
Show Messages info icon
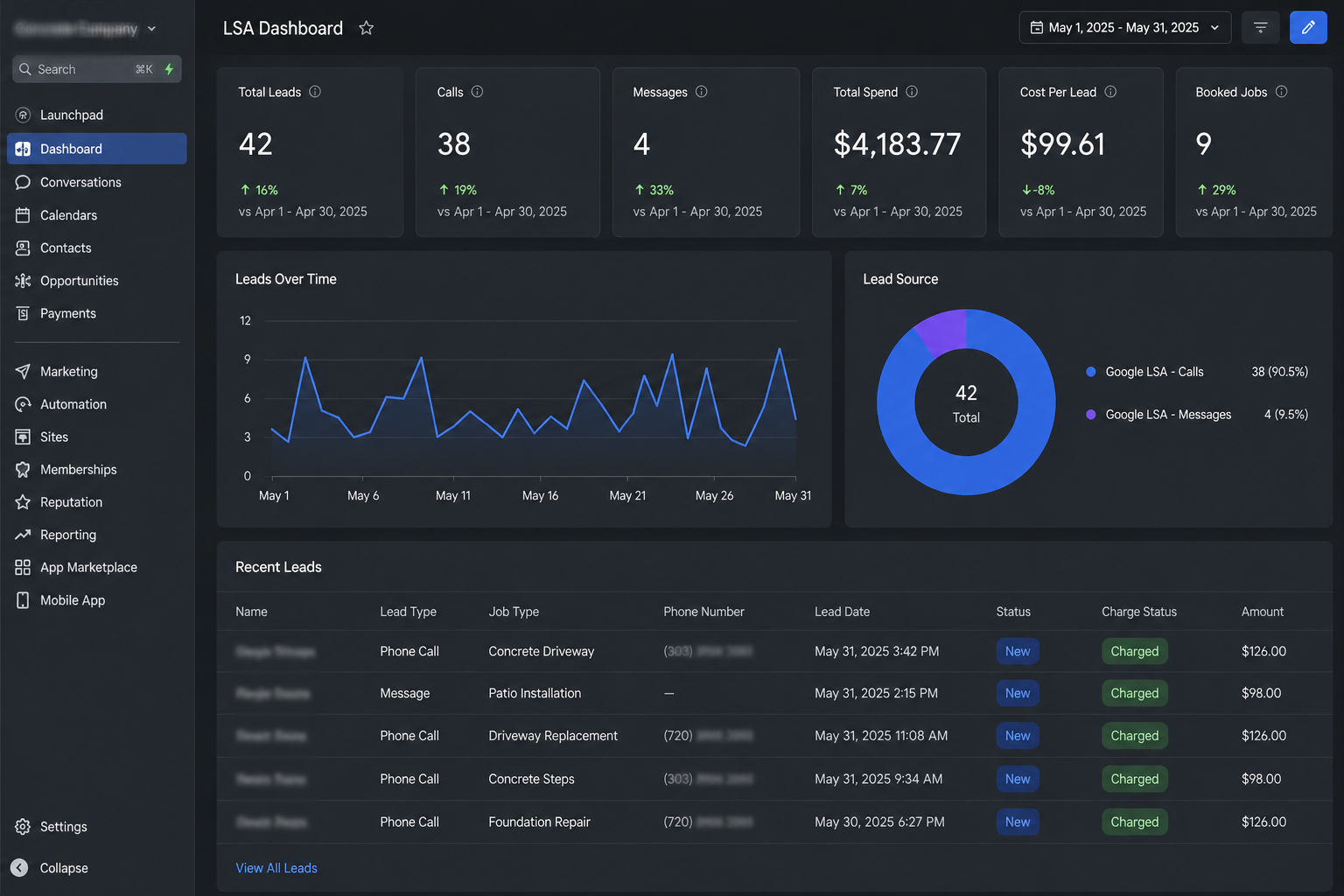(701, 92)
